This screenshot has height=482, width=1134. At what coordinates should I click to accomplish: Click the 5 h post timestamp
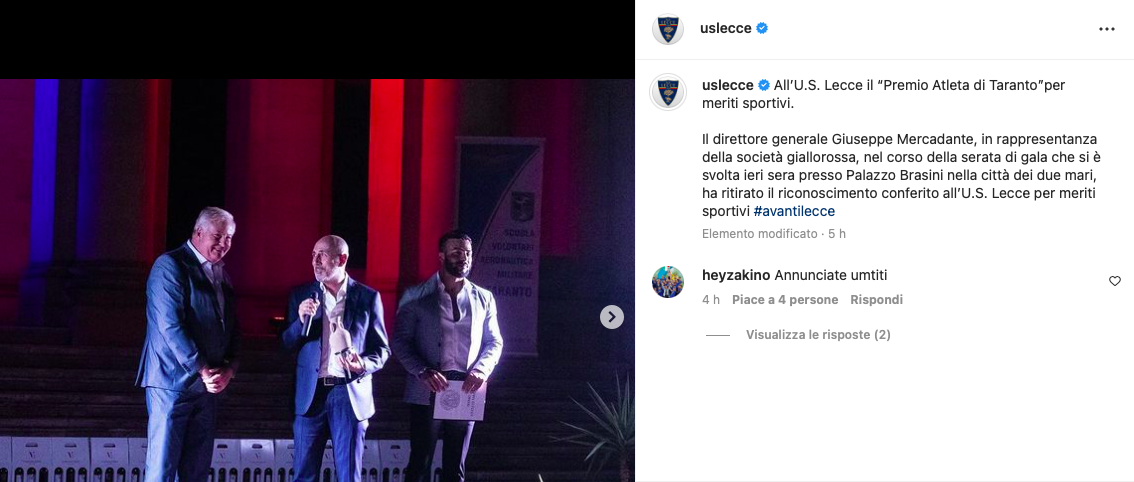837,234
